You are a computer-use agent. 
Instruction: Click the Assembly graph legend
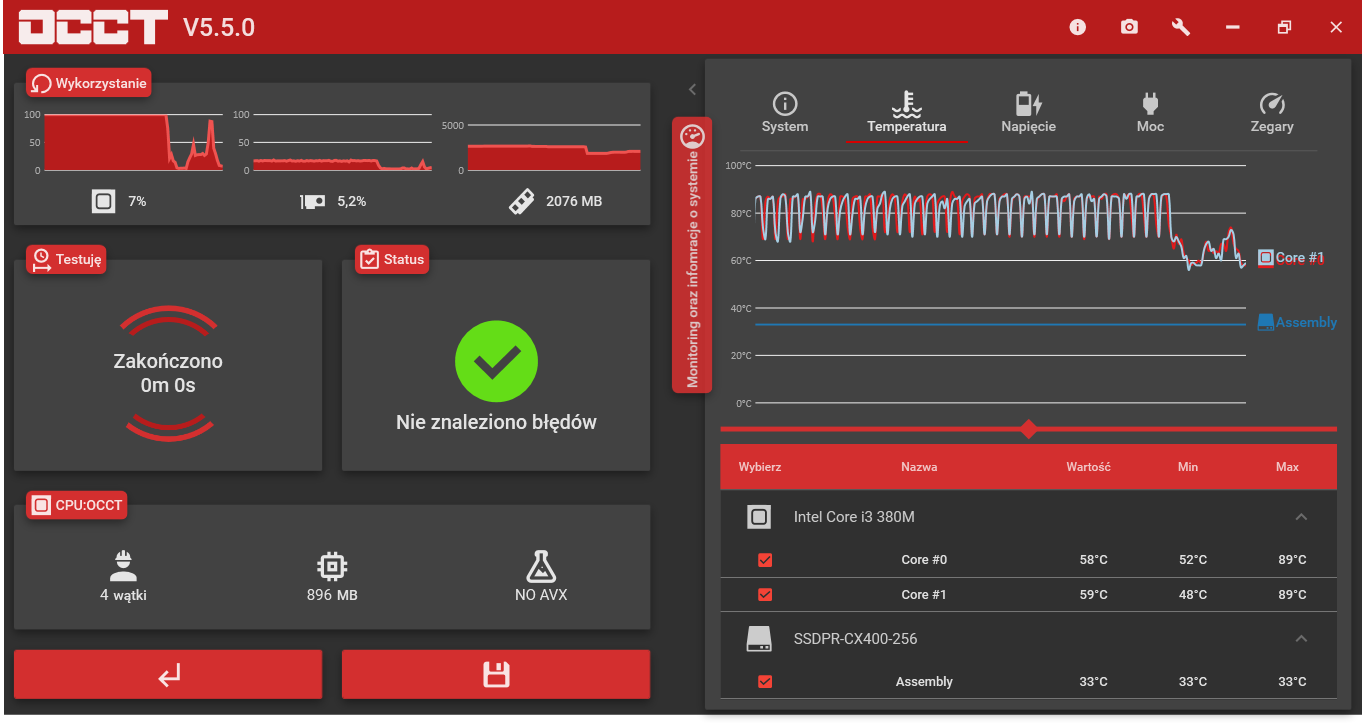click(1297, 322)
